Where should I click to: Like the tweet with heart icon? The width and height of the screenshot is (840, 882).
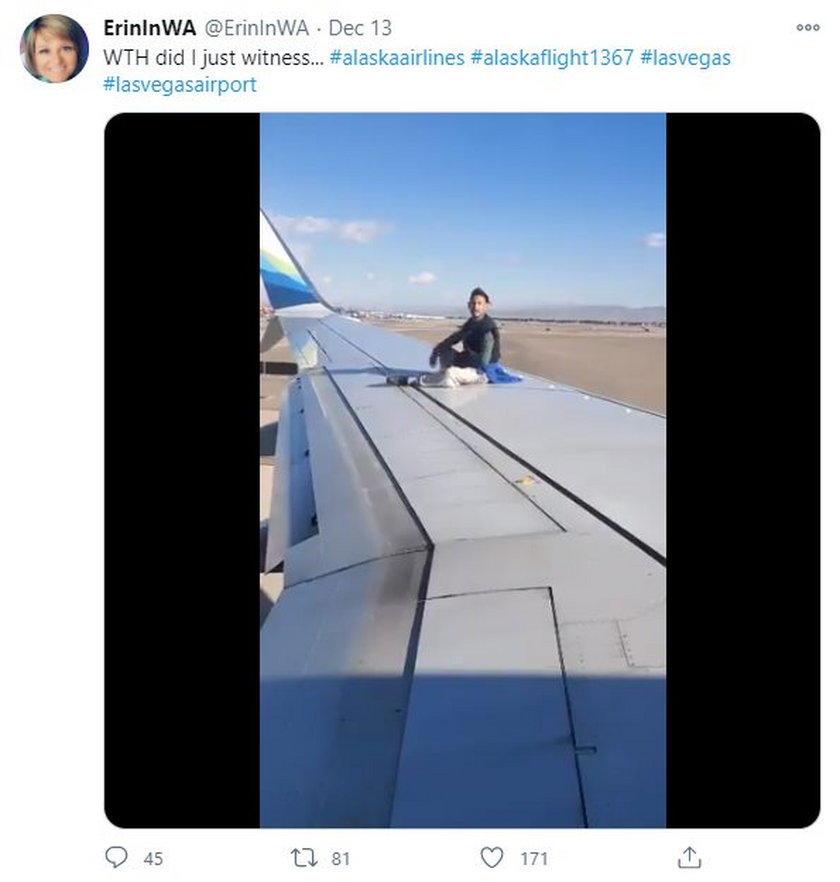pos(492,858)
